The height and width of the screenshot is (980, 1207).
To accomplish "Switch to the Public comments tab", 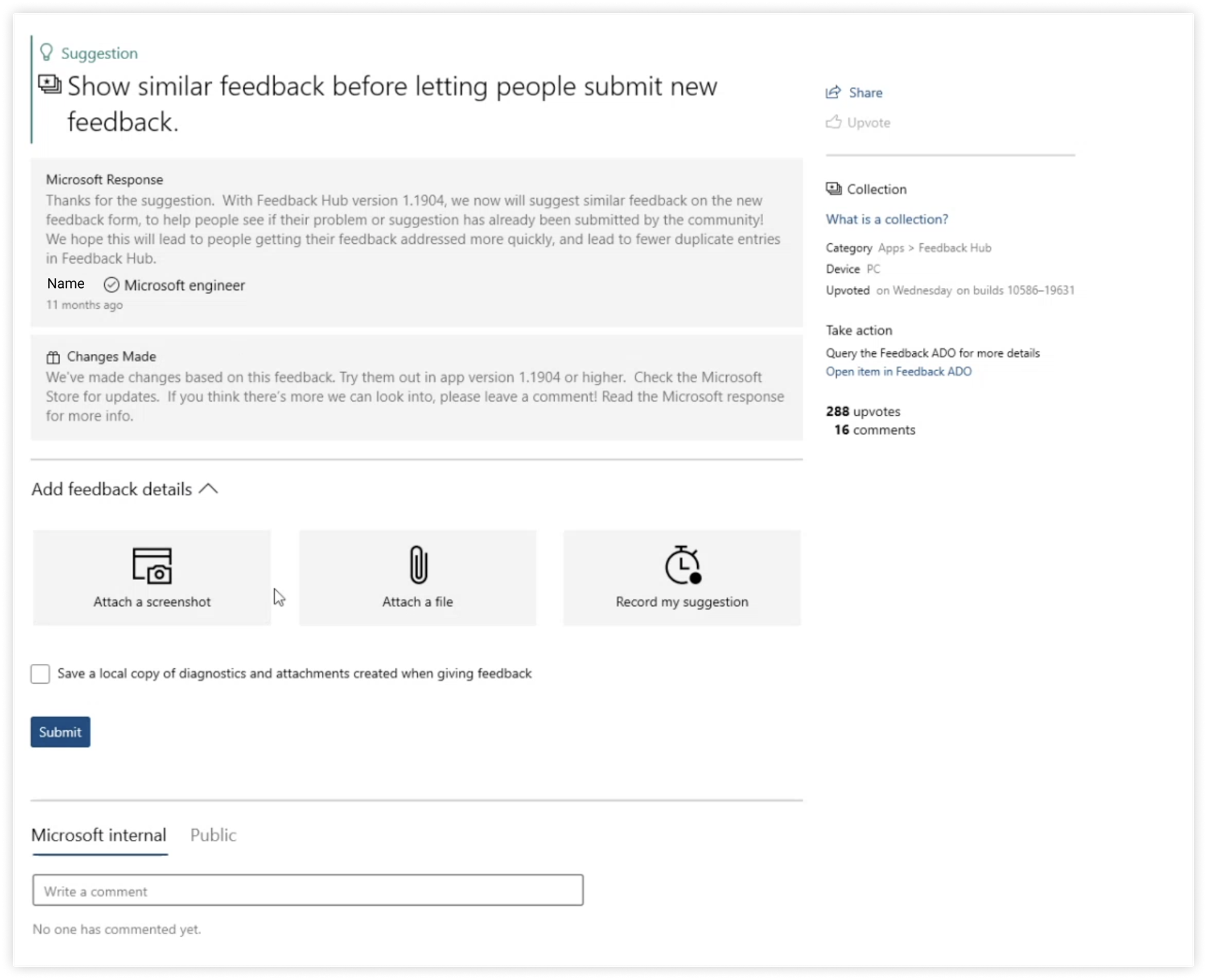I will tap(213, 835).
